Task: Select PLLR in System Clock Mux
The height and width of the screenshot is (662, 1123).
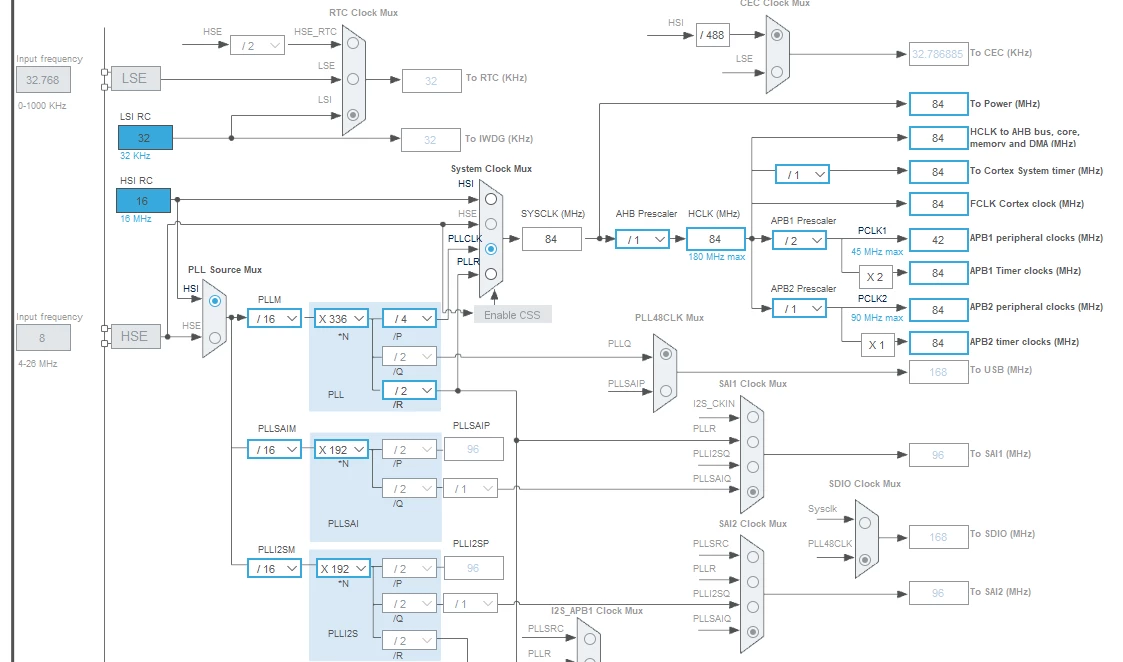Action: tap(491, 274)
